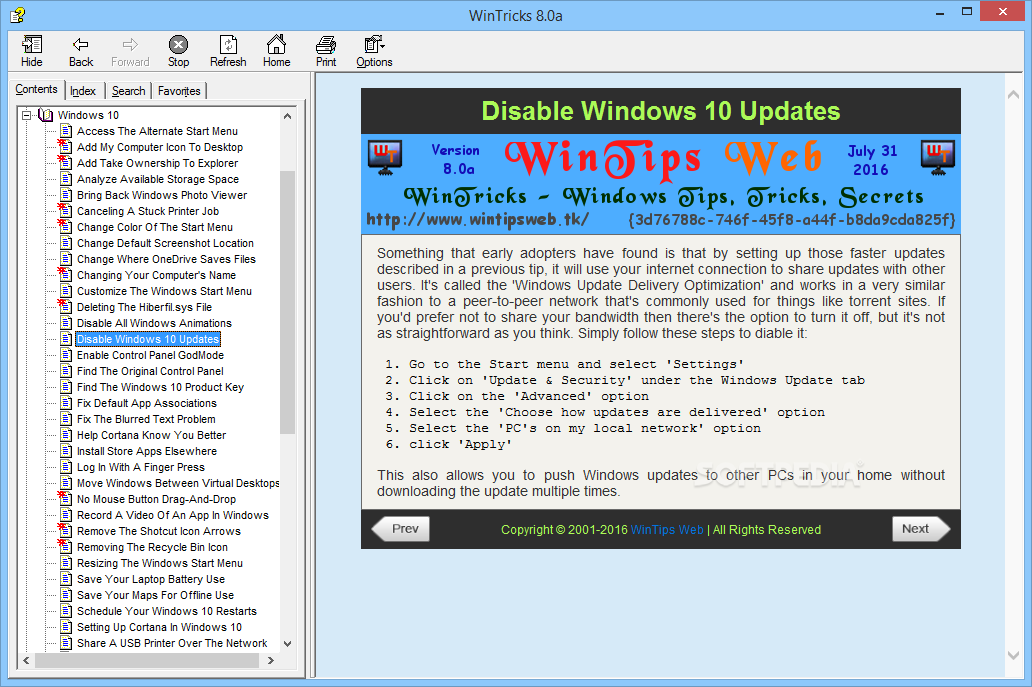Click the content pane scroll down arrow

click(x=1014, y=655)
